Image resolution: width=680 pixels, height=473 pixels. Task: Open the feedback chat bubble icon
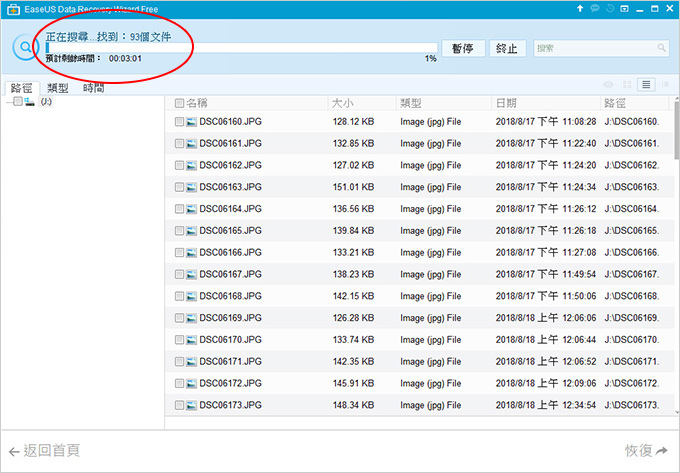595,8
